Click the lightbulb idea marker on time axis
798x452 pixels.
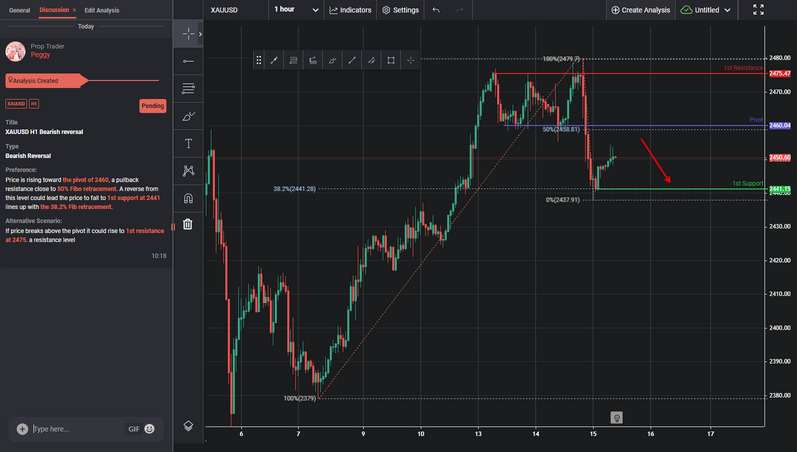pyautogui.click(x=616, y=418)
